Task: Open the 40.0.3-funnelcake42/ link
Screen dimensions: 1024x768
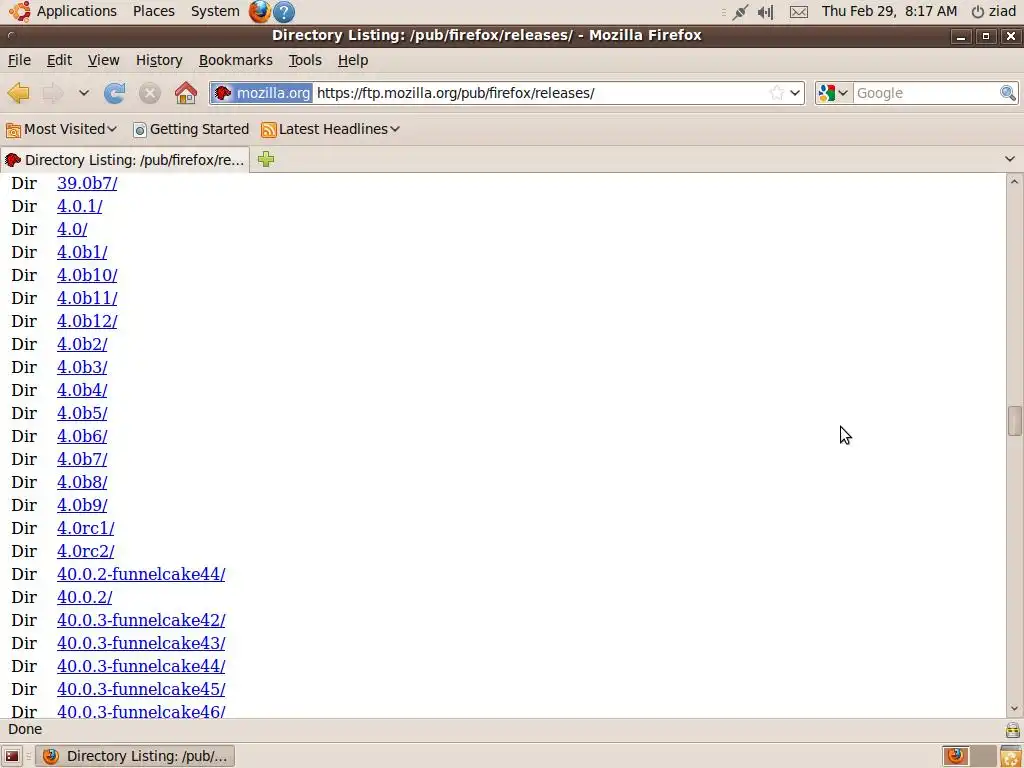Action: [141, 620]
